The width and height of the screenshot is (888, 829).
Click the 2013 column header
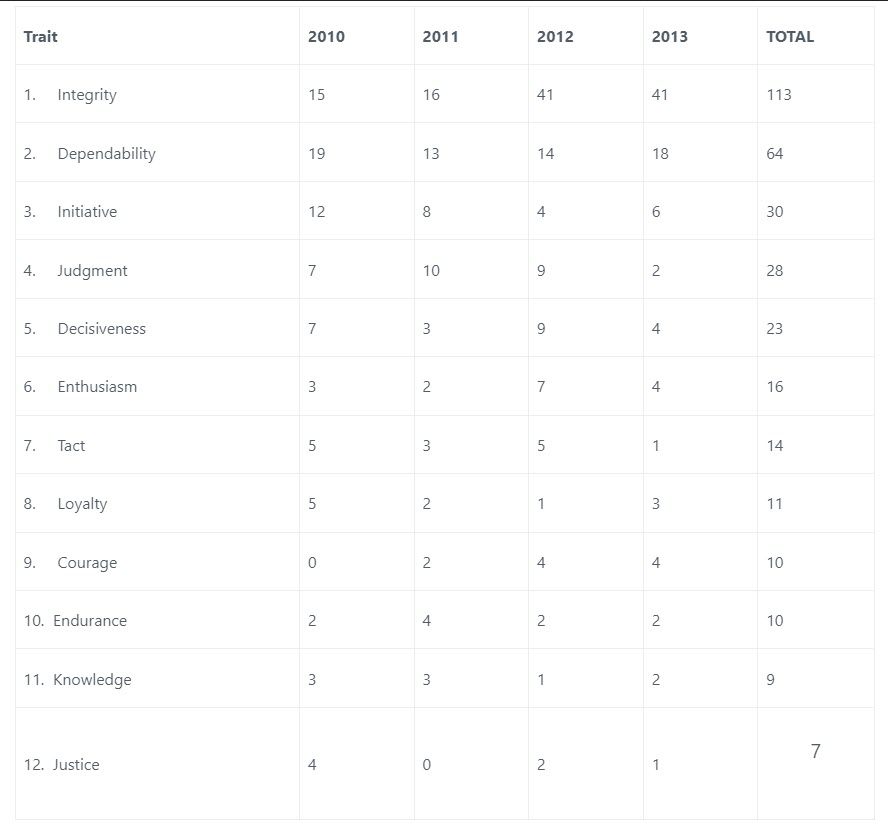(x=669, y=37)
